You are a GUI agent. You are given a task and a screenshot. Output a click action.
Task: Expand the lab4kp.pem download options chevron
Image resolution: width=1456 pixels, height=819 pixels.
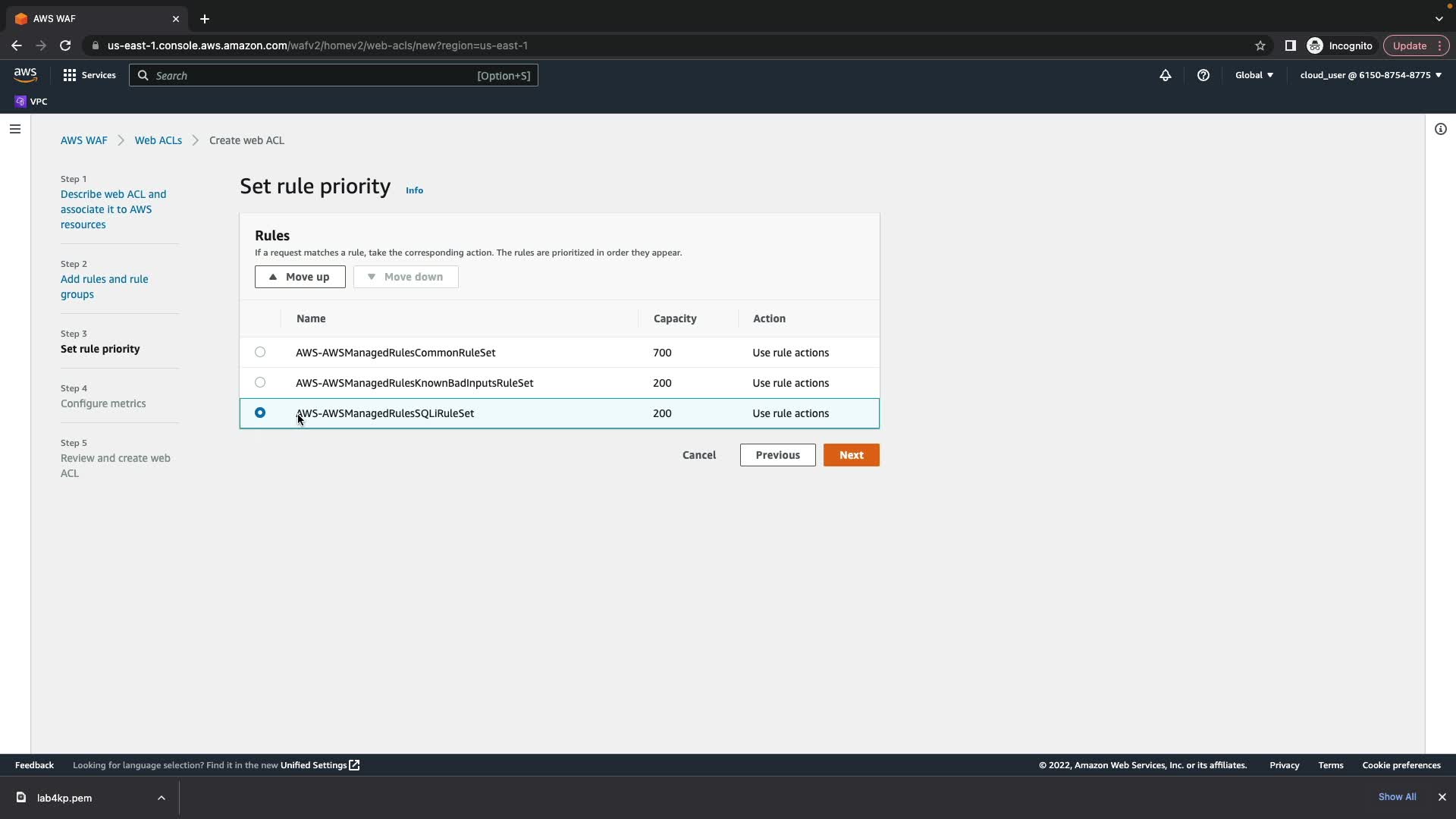(162, 798)
